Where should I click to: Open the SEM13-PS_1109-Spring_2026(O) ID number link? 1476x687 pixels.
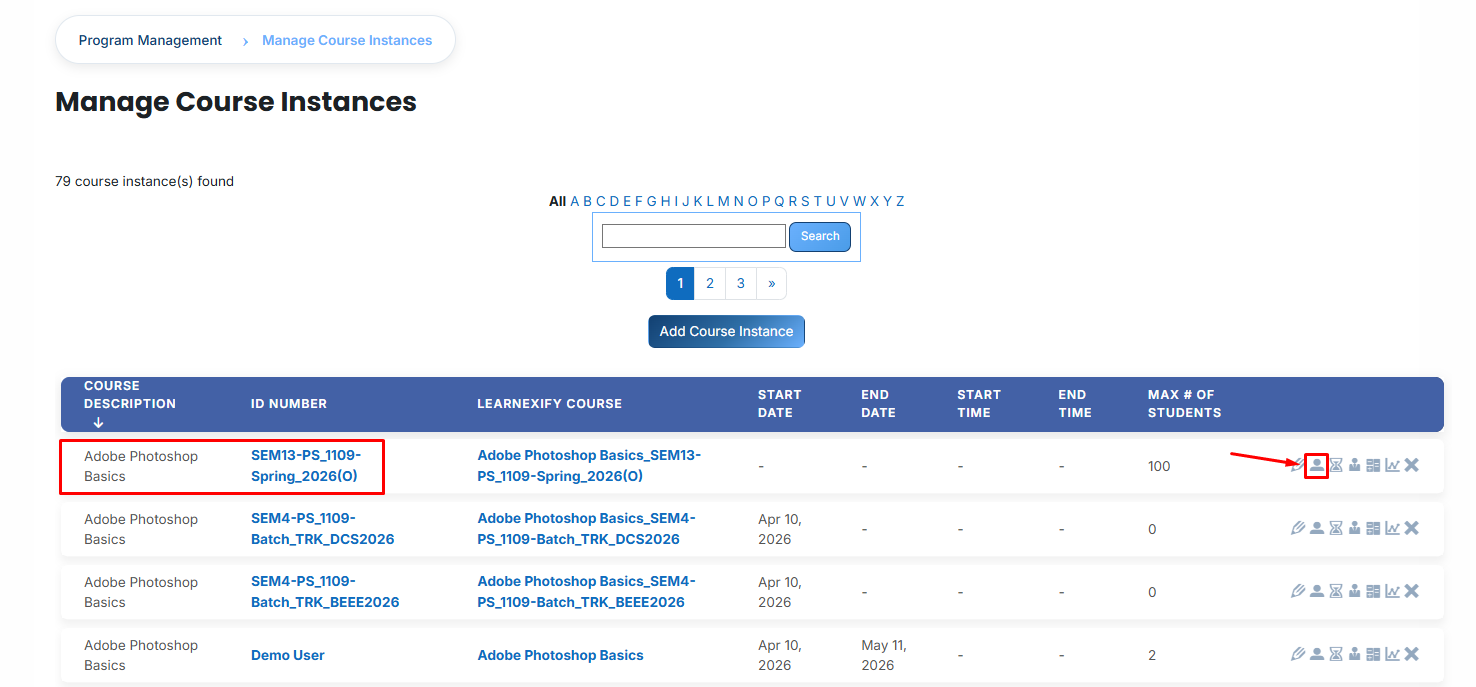click(306, 466)
